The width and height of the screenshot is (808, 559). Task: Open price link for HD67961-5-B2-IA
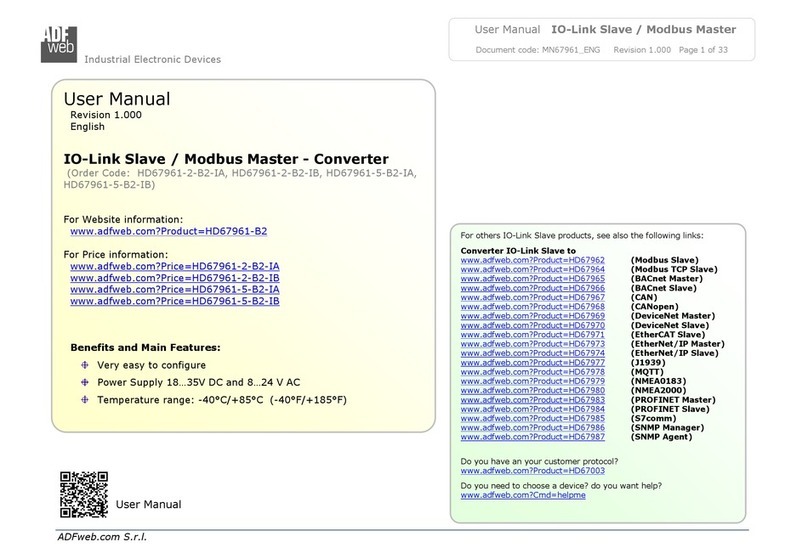(175, 290)
